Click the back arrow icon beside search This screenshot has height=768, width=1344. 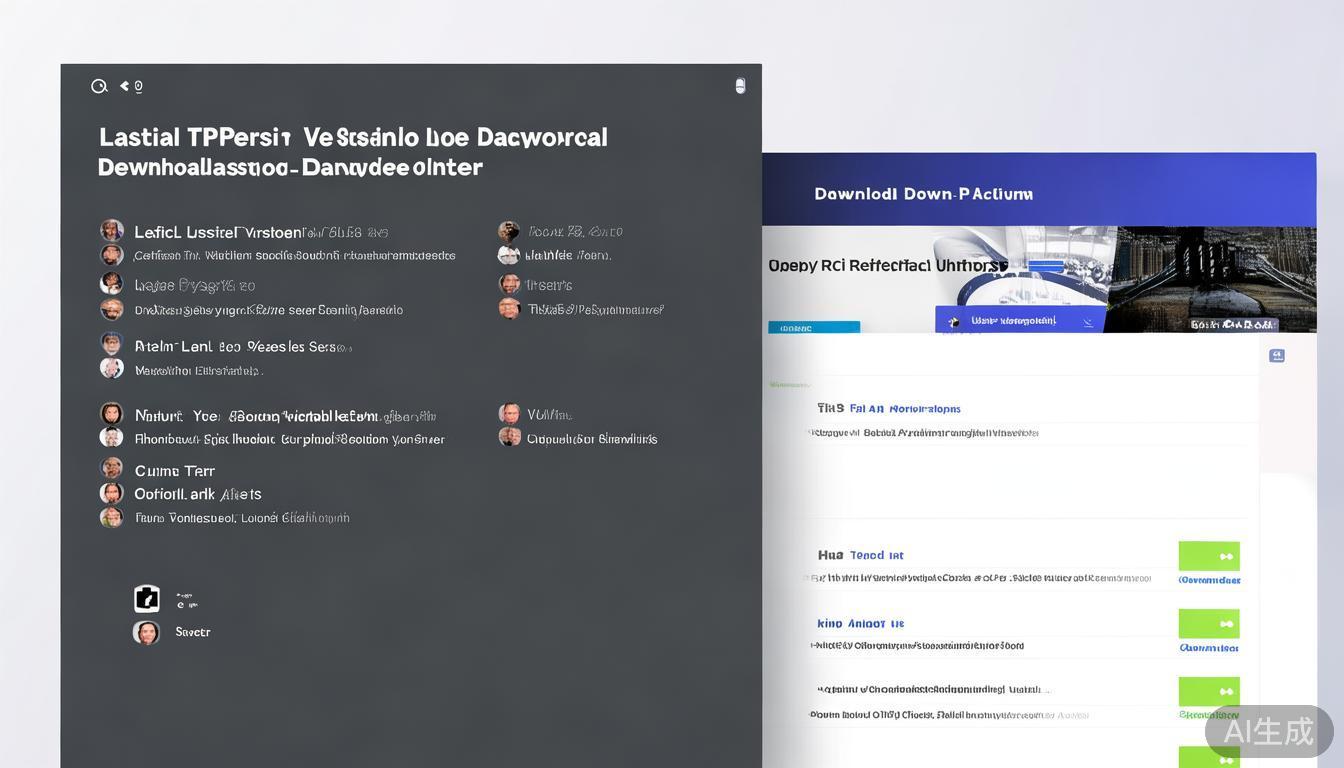(x=125, y=87)
